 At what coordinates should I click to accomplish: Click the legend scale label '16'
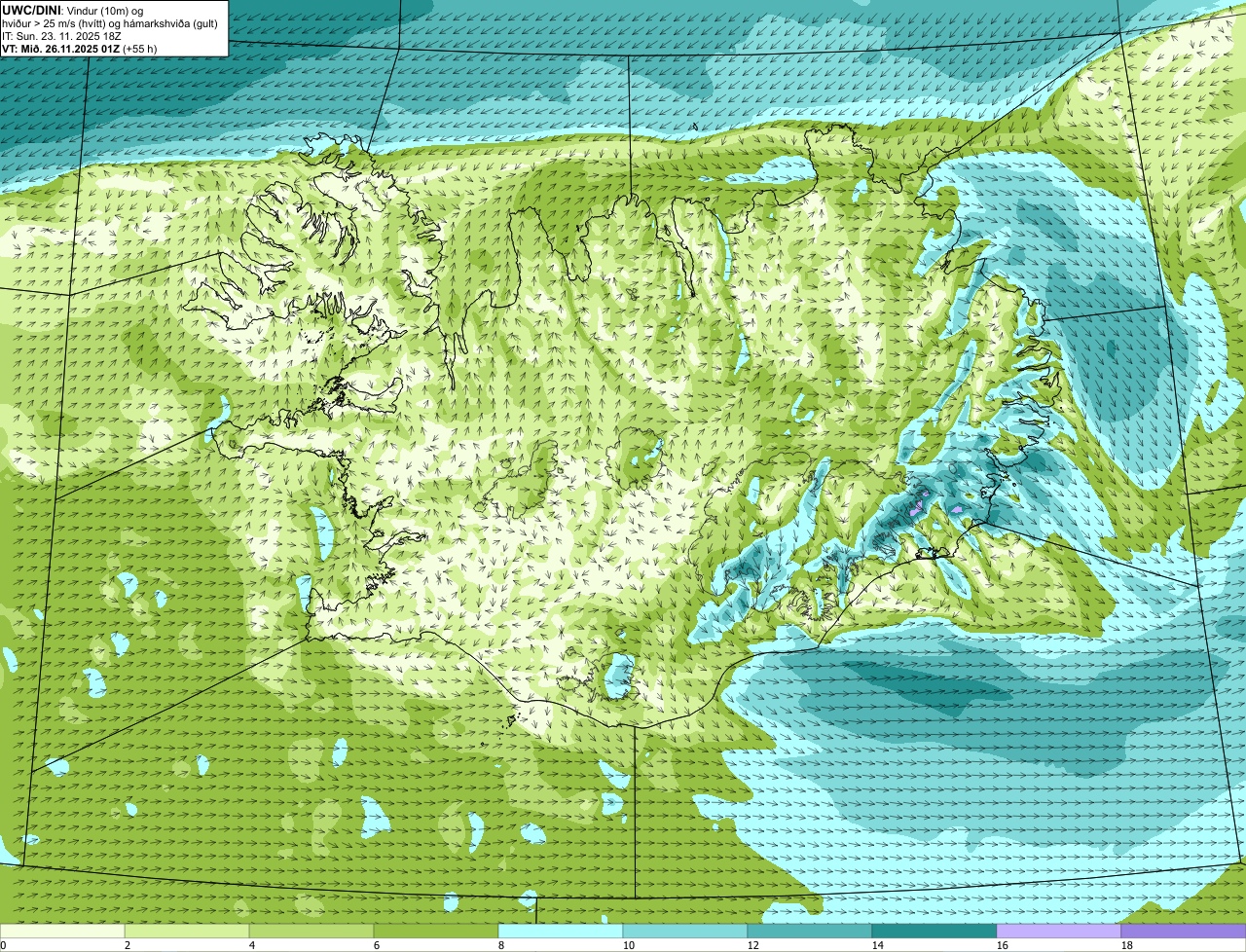tap(1003, 945)
